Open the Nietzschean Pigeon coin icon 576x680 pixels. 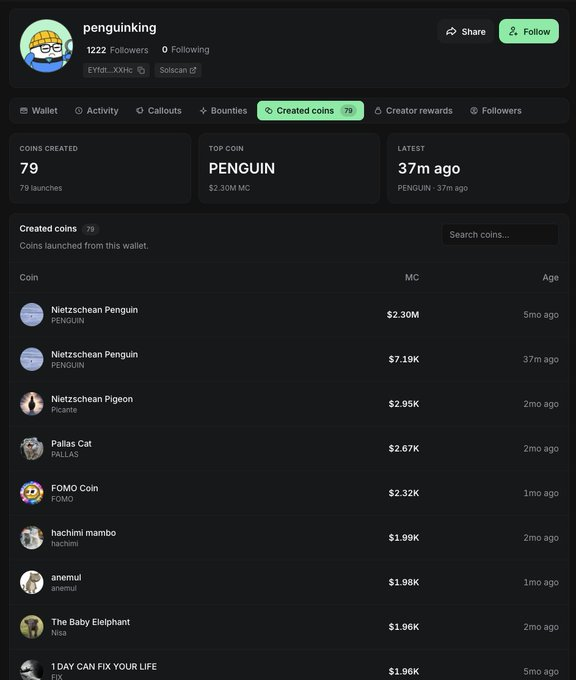coord(32,404)
